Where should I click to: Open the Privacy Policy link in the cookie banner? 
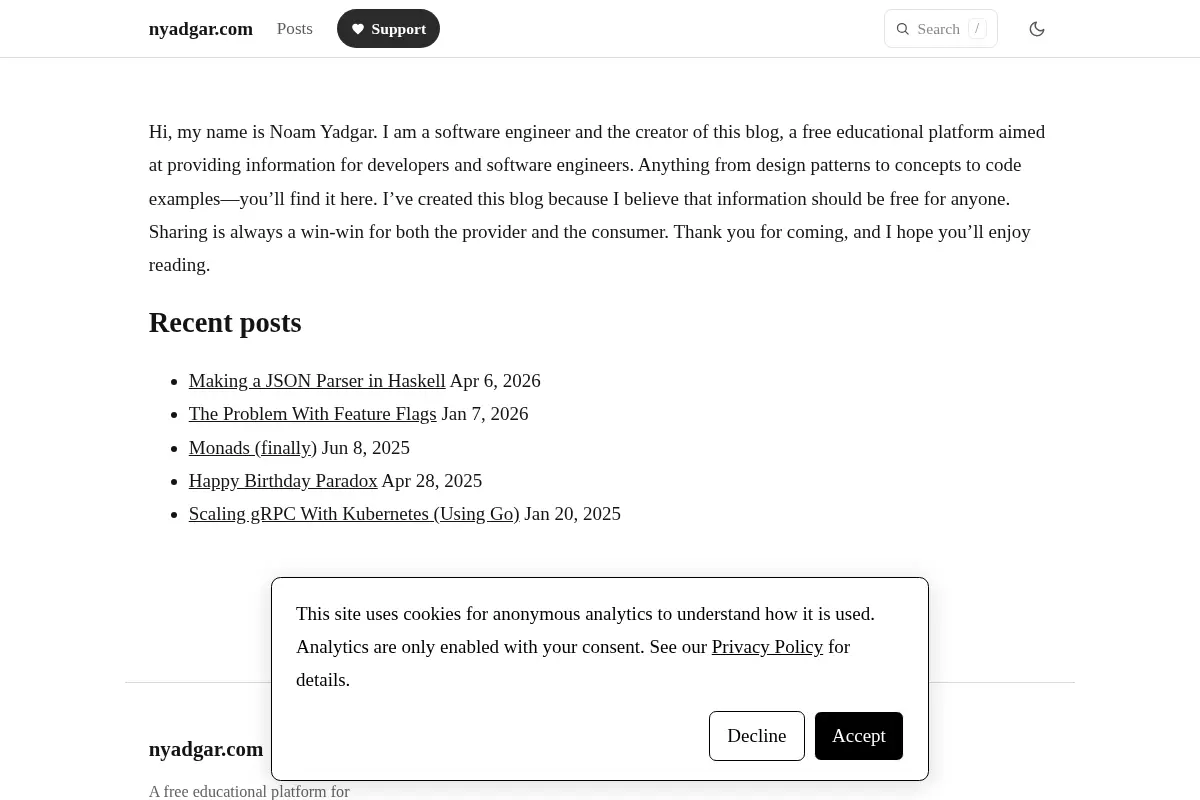(x=767, y=647)
